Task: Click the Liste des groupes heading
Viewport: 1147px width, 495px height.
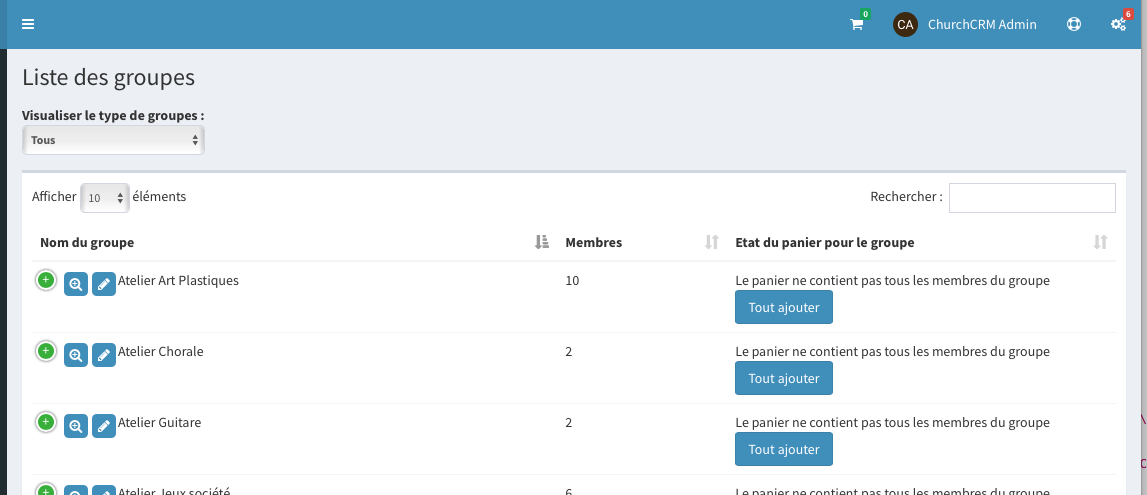Action: tap(108, 78)
